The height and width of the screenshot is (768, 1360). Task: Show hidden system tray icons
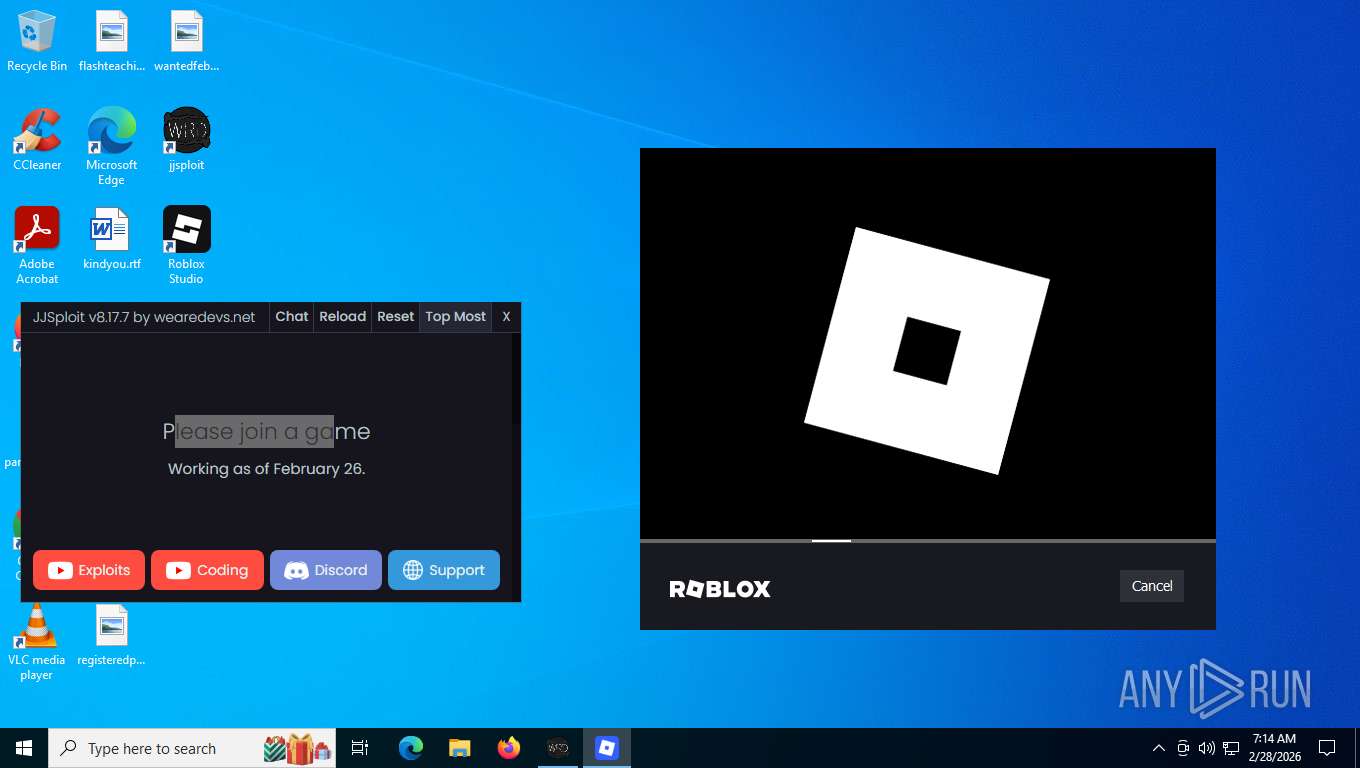(1159, 748)
